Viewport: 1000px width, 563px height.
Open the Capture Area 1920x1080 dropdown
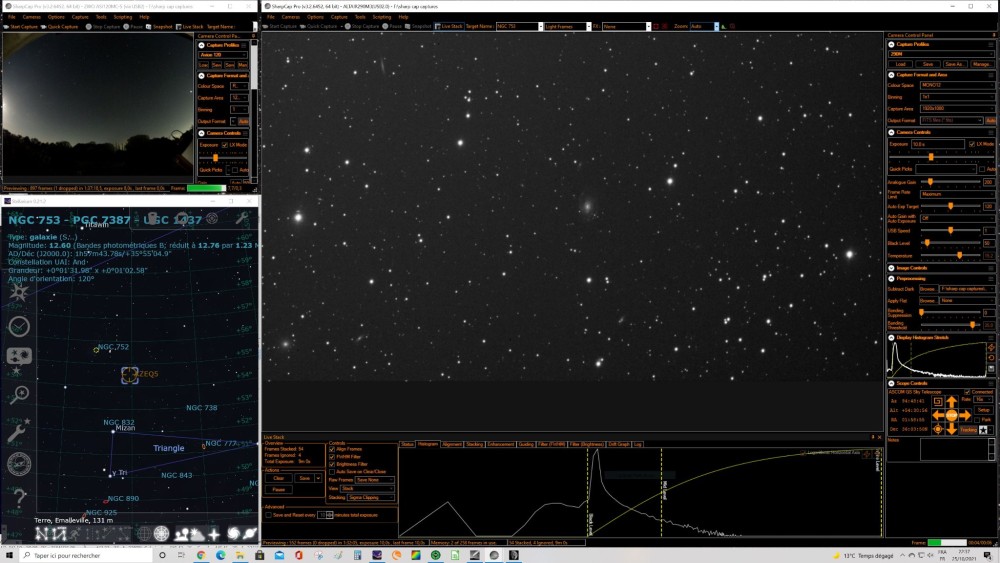point(957,109)
